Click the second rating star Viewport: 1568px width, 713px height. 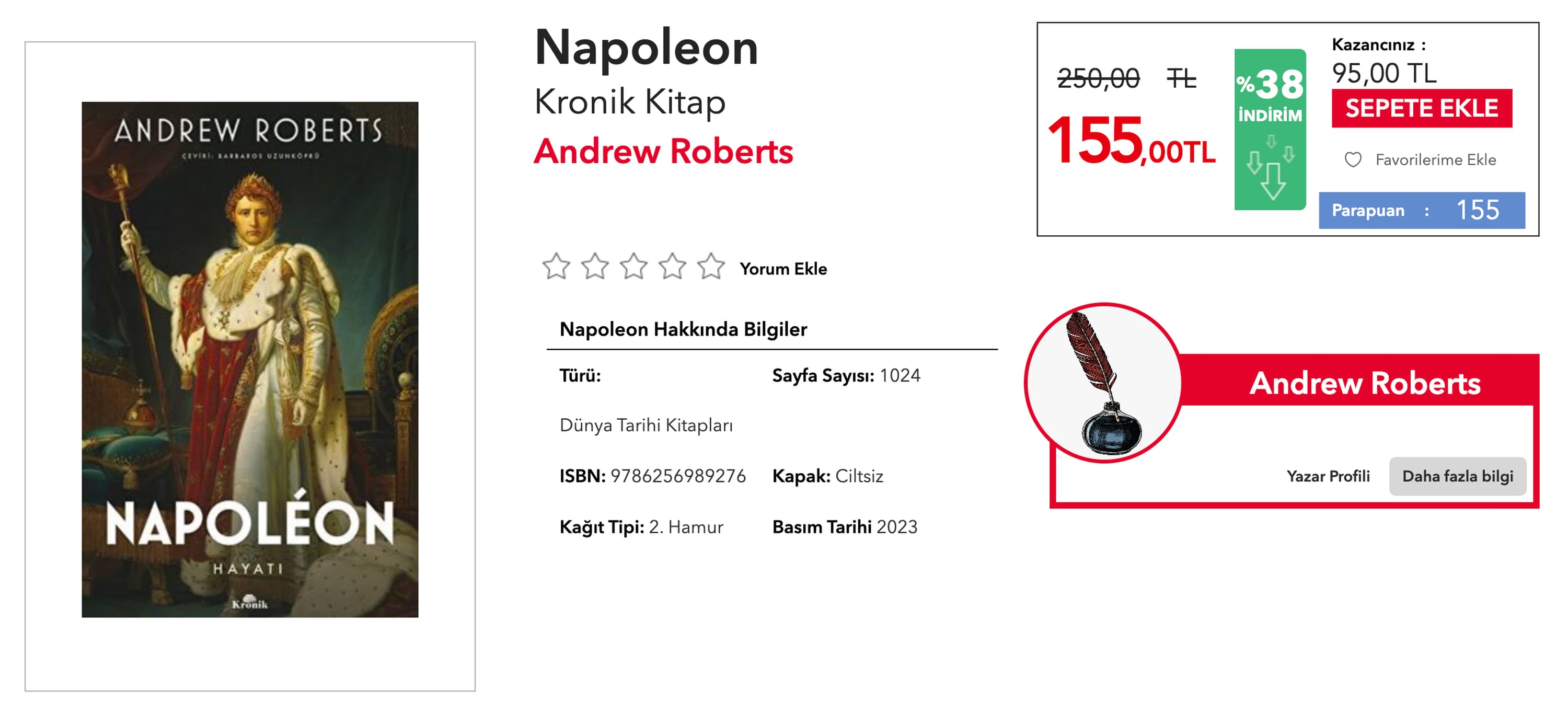[x=595, y=267]
